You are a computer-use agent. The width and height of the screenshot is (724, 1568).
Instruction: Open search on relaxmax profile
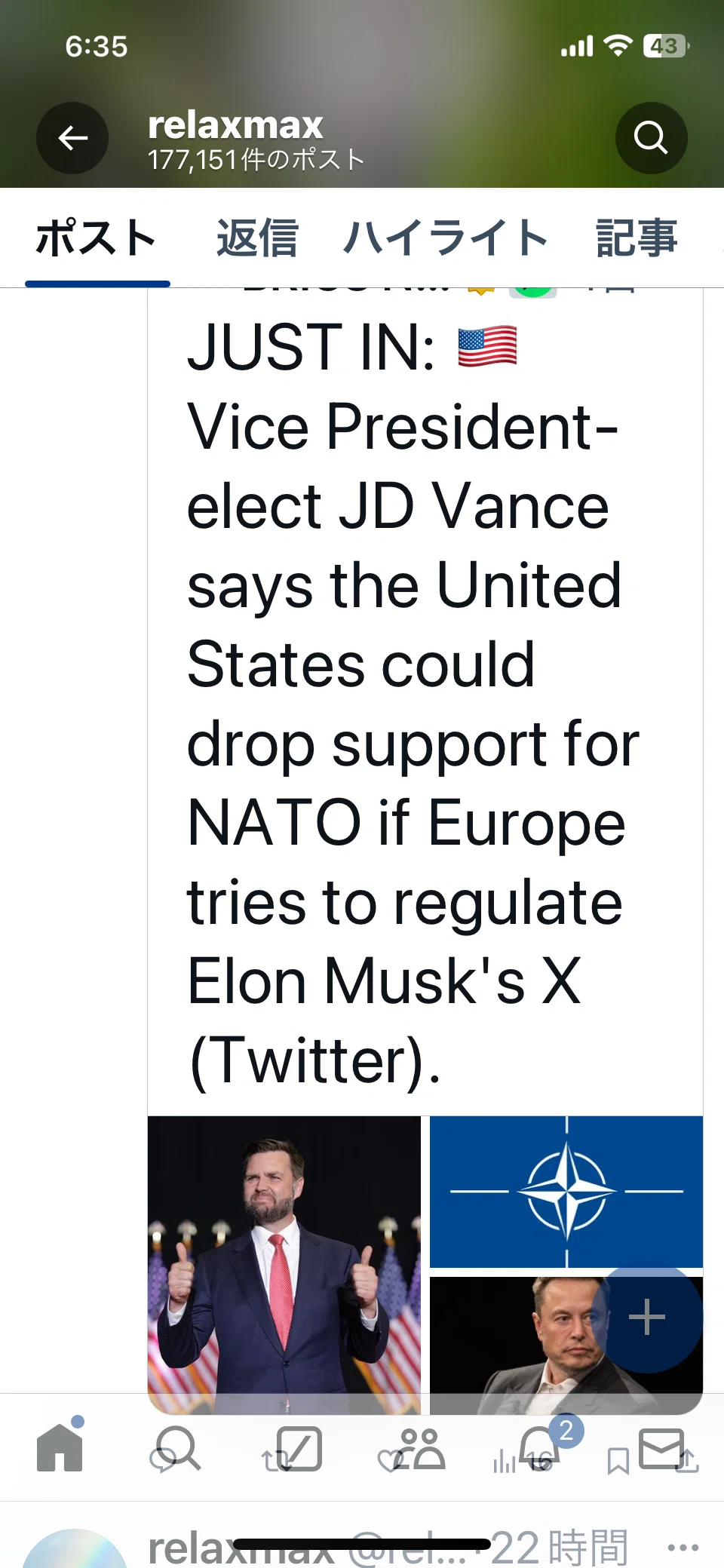(651, 138)
